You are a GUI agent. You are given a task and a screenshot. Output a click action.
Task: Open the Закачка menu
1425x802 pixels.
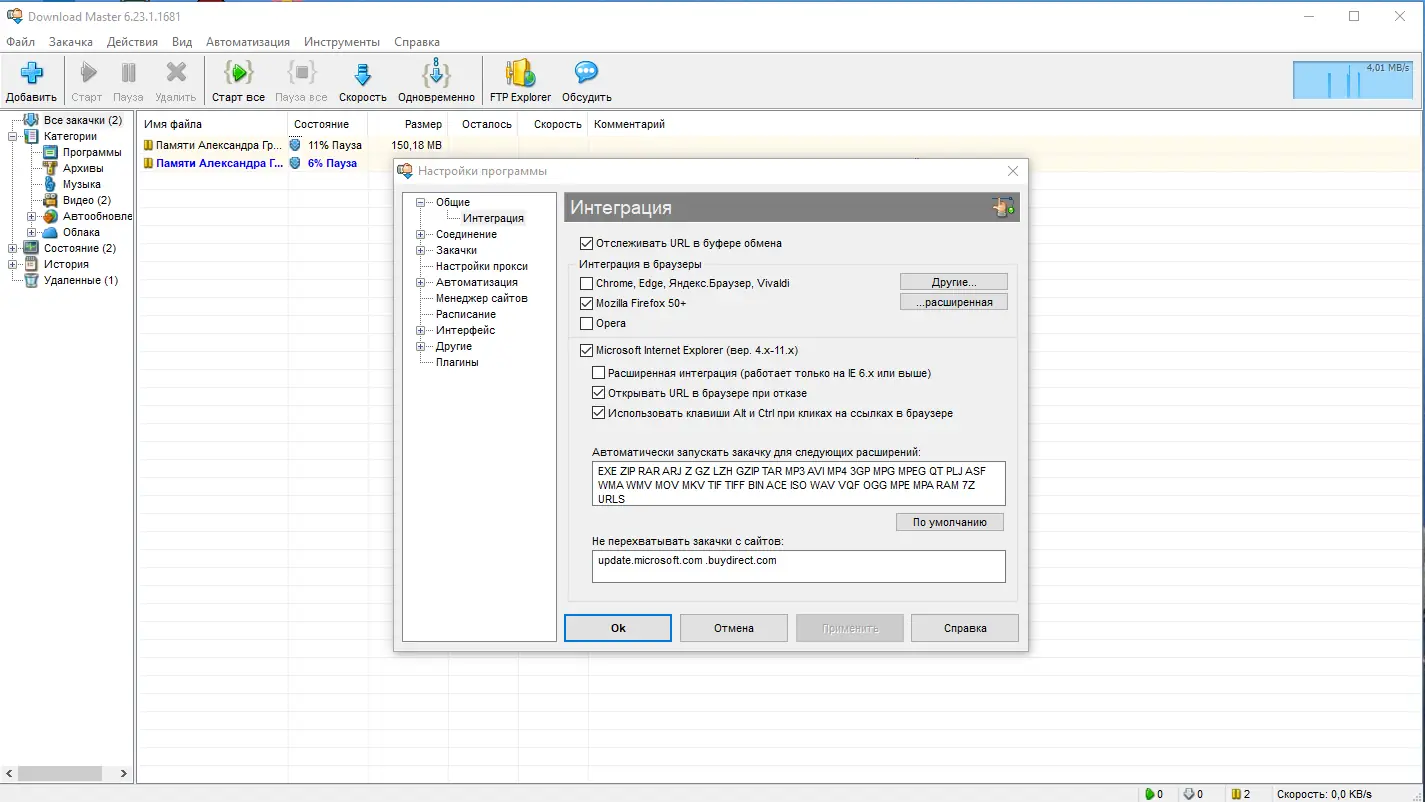71,42
